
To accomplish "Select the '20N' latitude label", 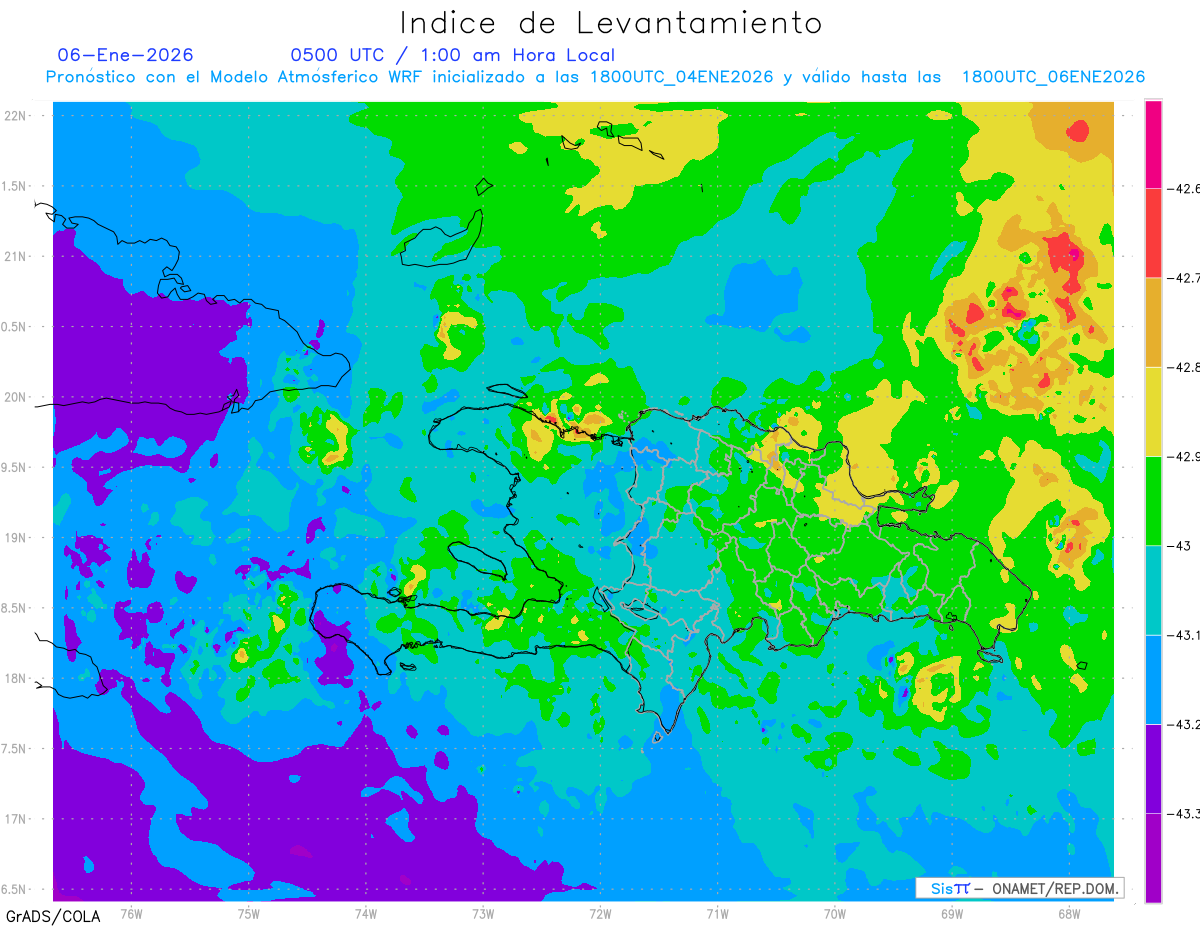I will point(15,397).
